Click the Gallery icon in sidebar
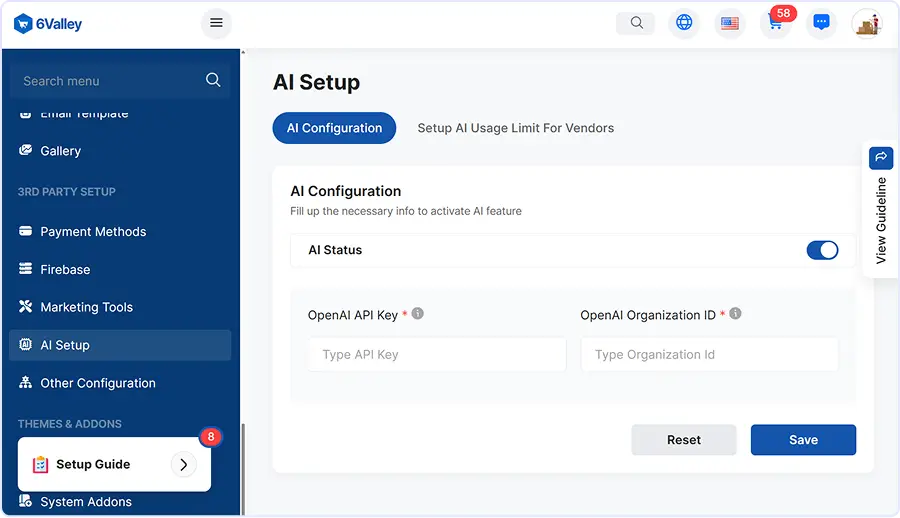Screen dimensions: 900x518 point(25,150)
